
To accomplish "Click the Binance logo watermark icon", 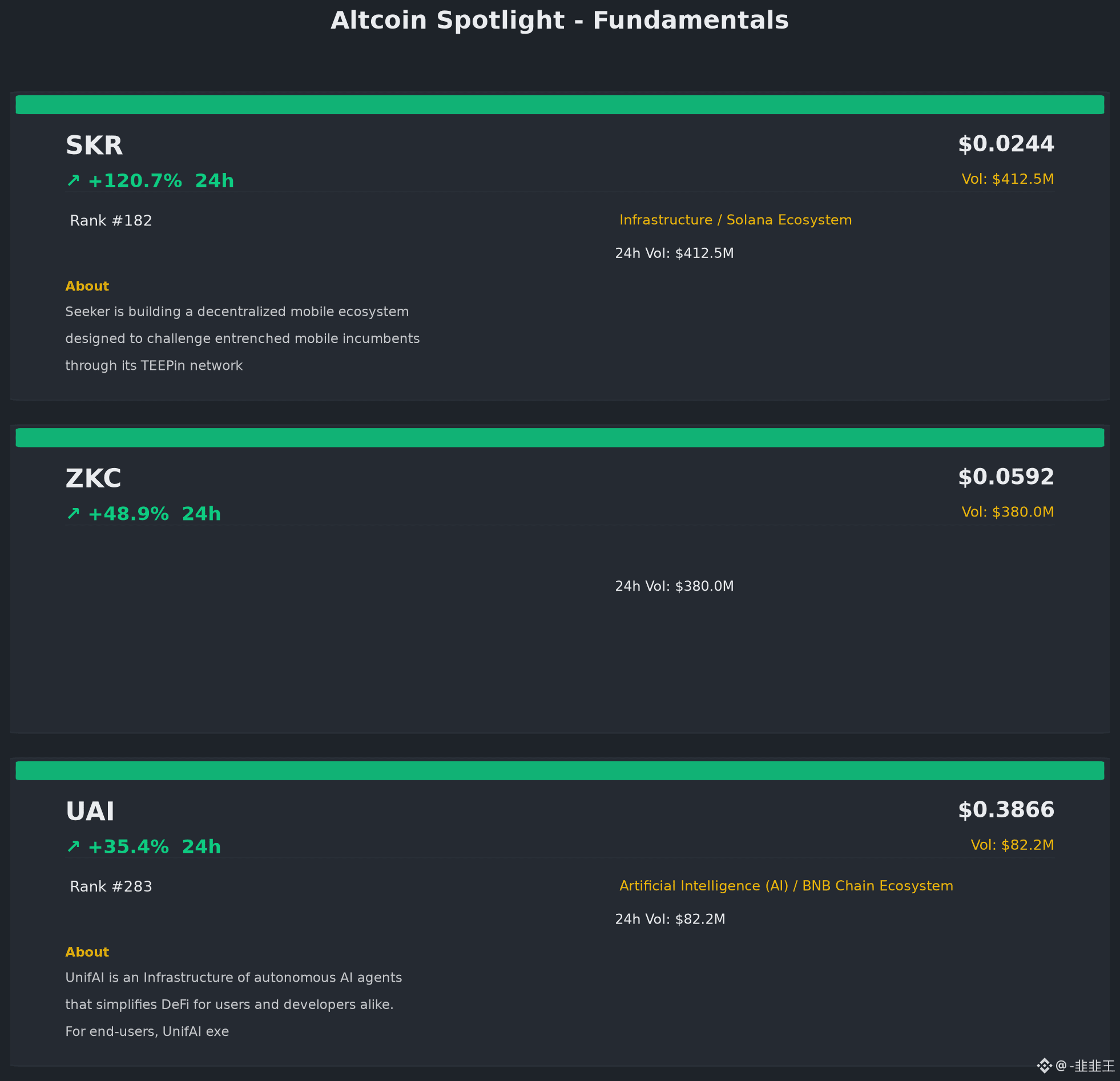I will tap(1044, 1066).
